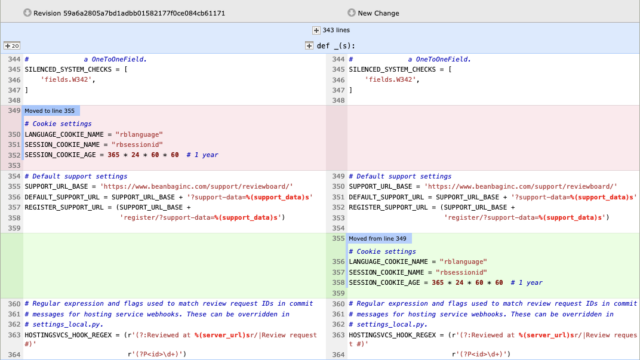Click right SESSION_COOKIE_NAME line
This screenshot has height=360, width=640.
(418, 272)
